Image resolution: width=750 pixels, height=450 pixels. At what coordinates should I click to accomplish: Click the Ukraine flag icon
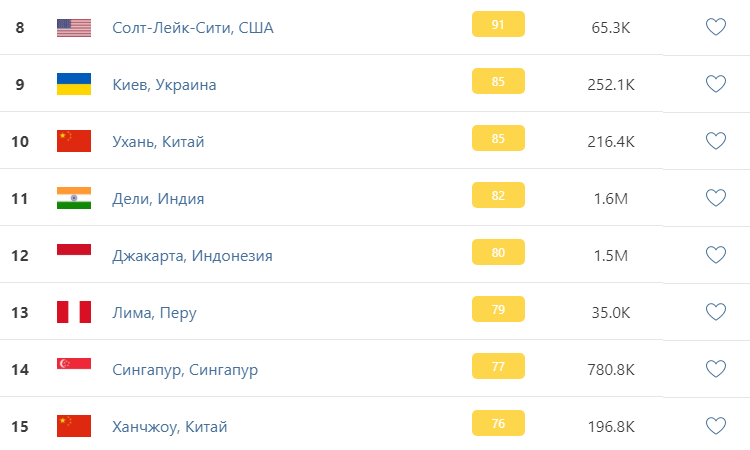click(x=74, y=84)
